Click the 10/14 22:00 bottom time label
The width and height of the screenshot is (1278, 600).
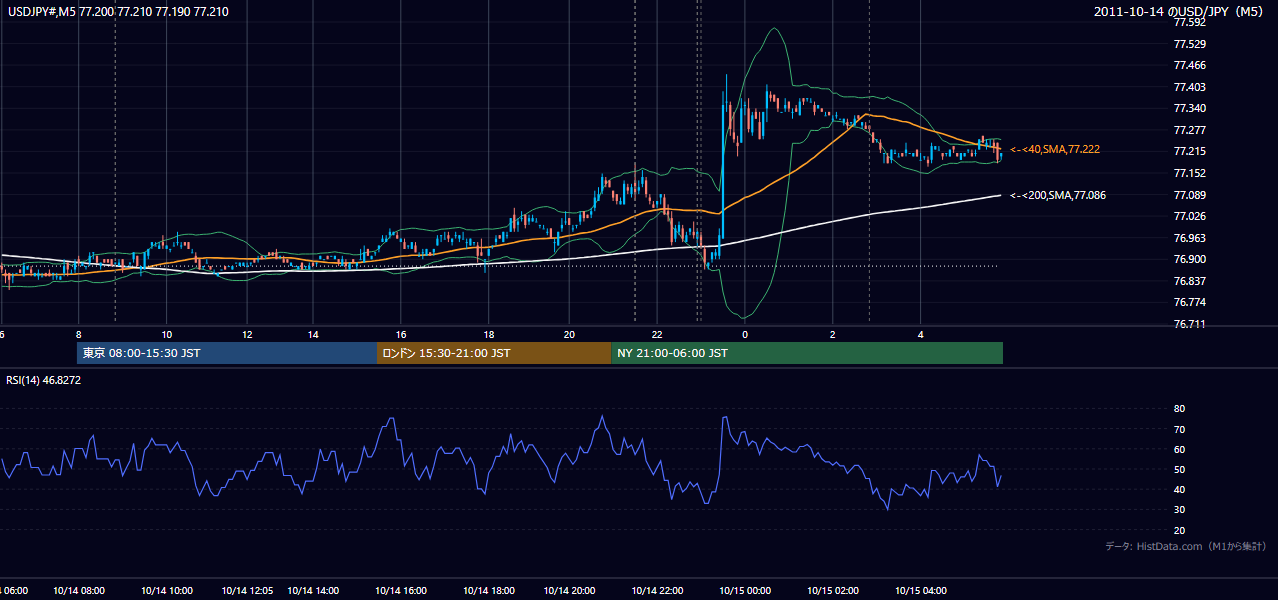(x=658, y=591)
